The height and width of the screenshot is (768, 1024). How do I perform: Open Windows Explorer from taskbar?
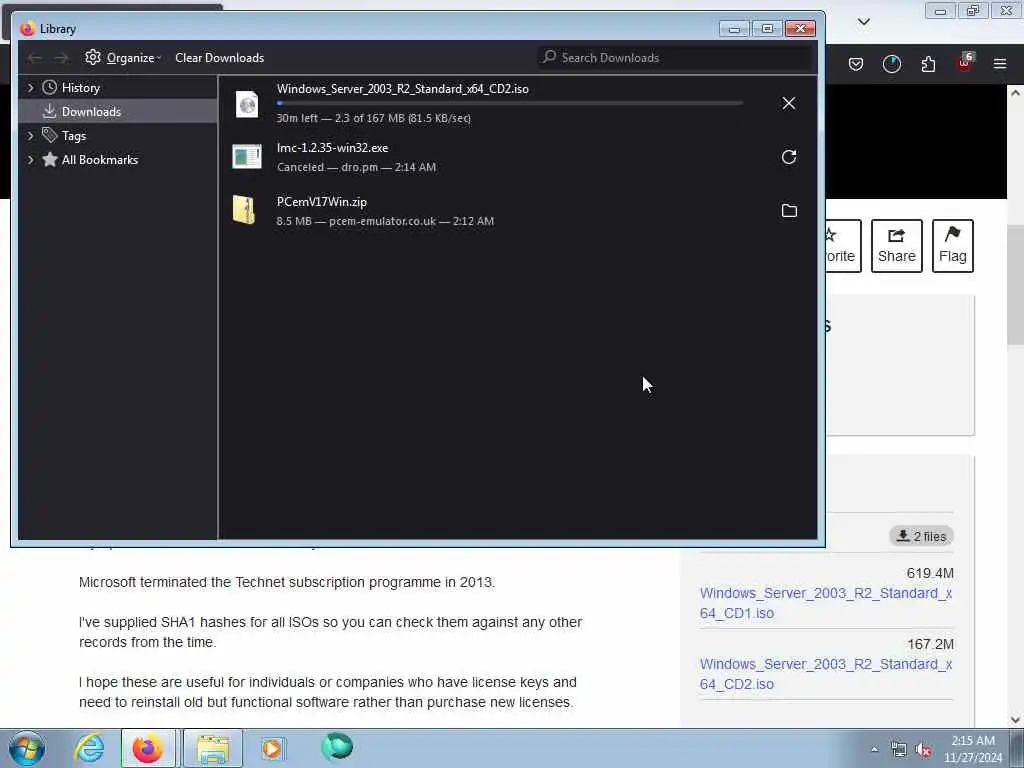click(x=213, y=748)
